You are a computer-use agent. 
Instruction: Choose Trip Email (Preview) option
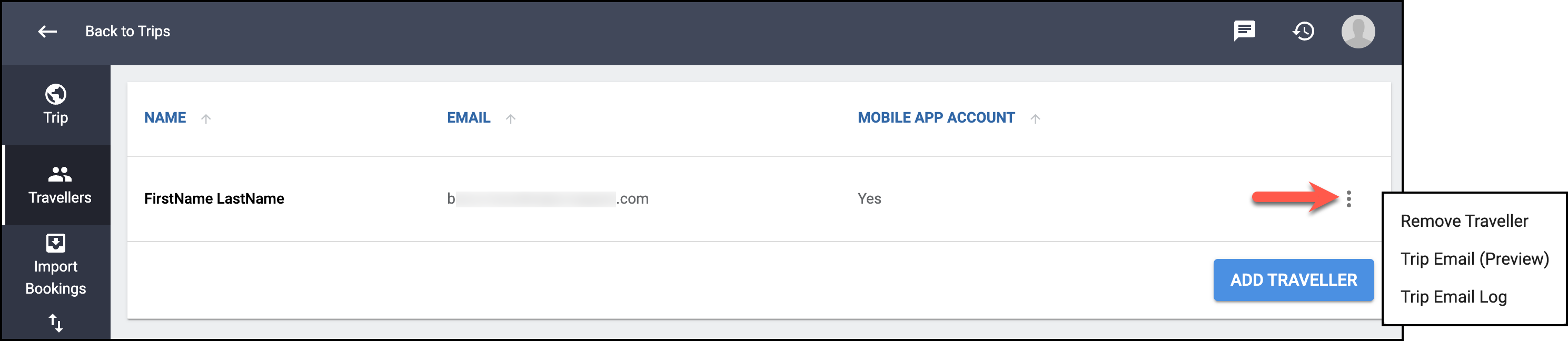[x=1474, y=259]
